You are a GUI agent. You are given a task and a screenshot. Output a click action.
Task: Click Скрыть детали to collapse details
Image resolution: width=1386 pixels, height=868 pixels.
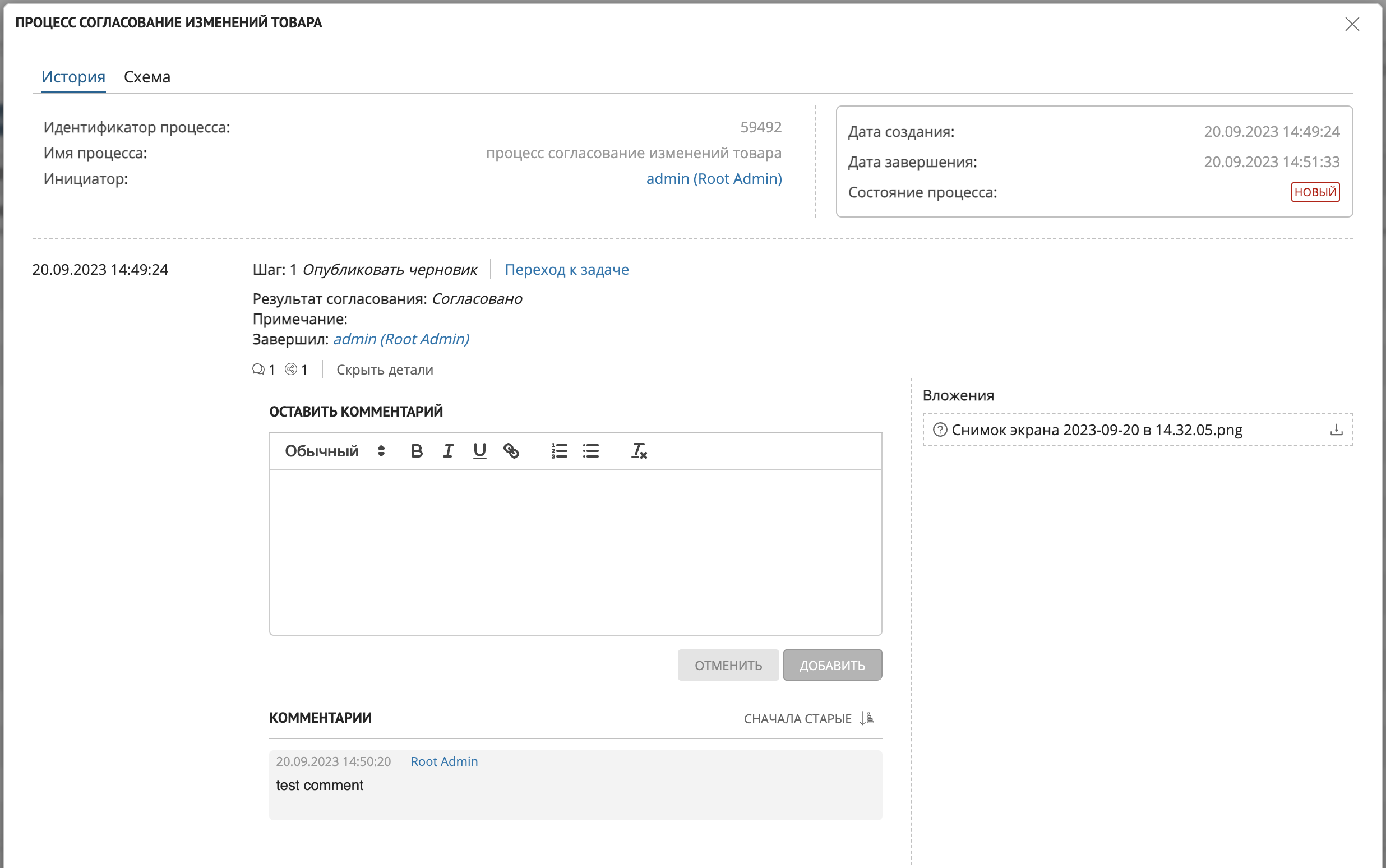pyautogui.click(x=385, y=370)
